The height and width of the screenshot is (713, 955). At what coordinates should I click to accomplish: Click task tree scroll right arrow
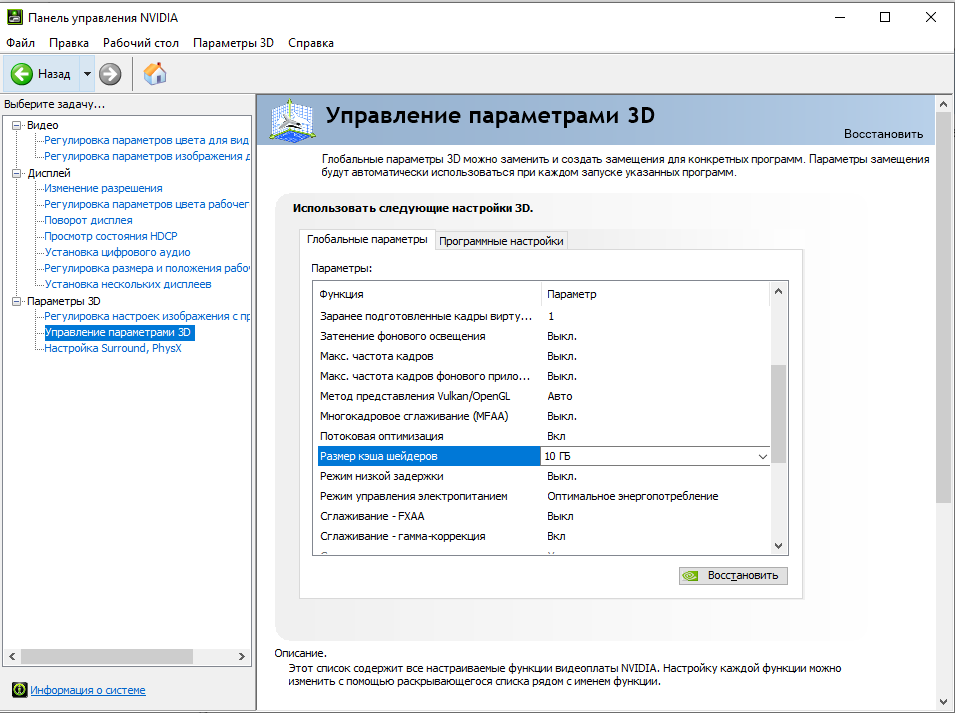click(242, 656)
